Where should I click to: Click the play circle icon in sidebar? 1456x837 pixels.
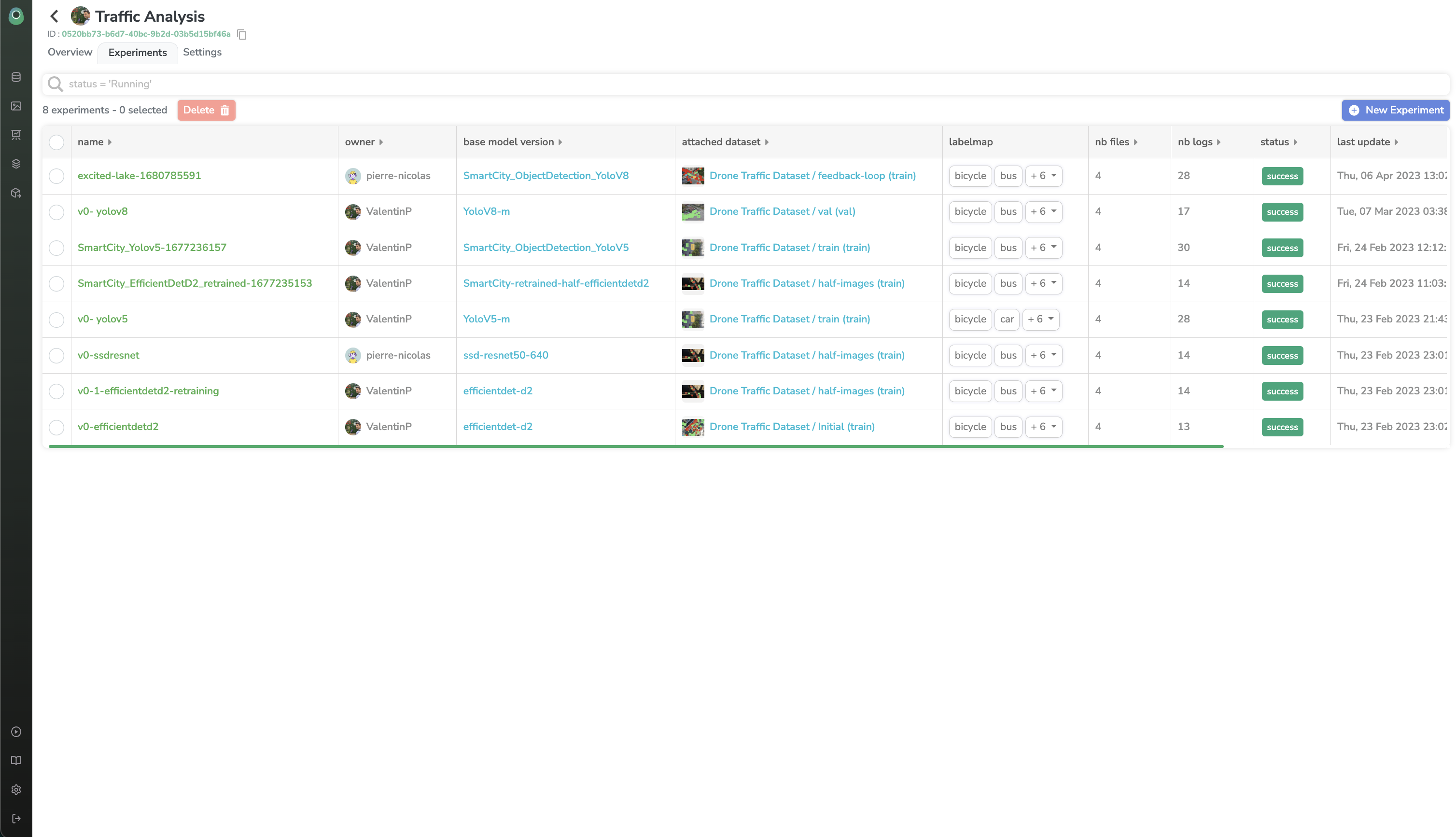pos(16,732)
